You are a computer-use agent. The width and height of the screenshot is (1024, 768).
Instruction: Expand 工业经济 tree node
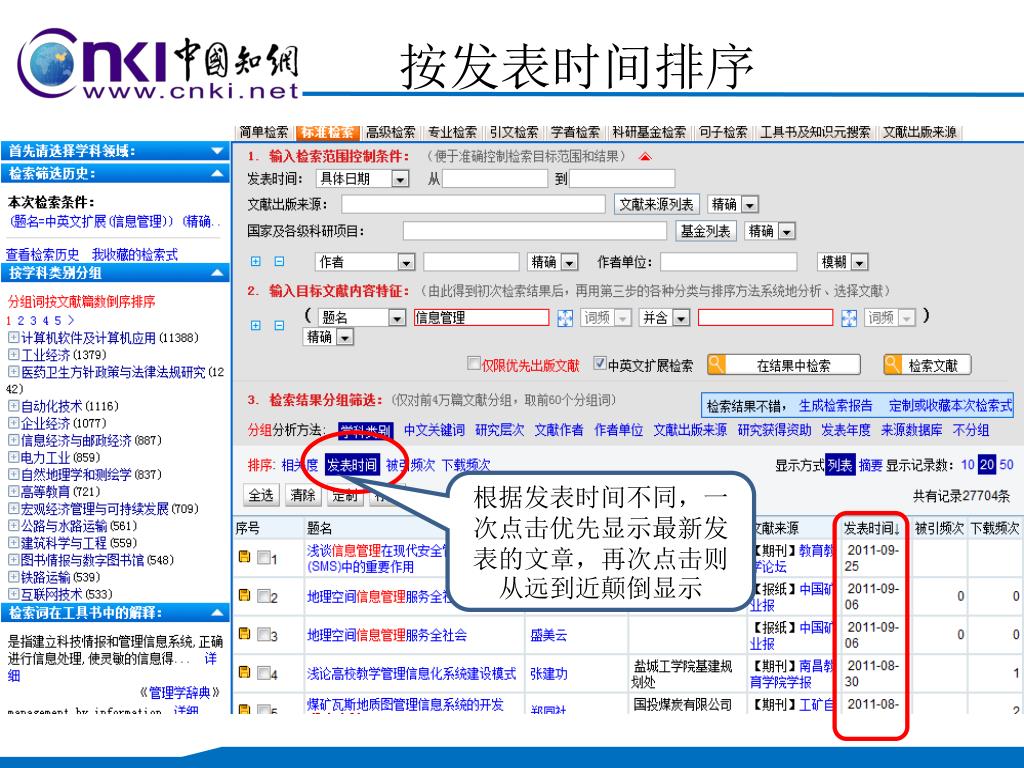tap(13, 355)
